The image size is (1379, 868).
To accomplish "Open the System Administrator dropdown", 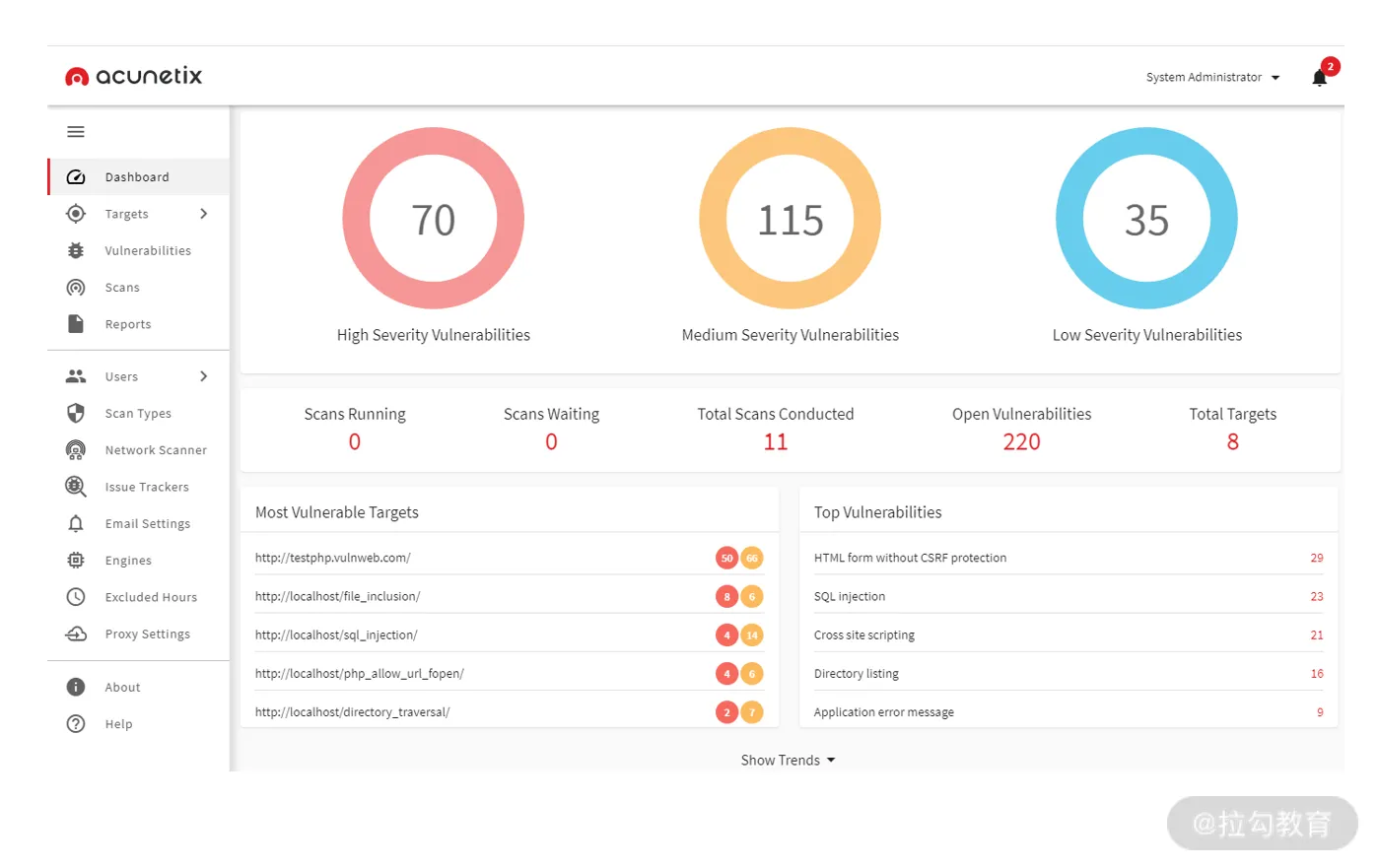I will pyautogui.click(x=1212, y=78).
